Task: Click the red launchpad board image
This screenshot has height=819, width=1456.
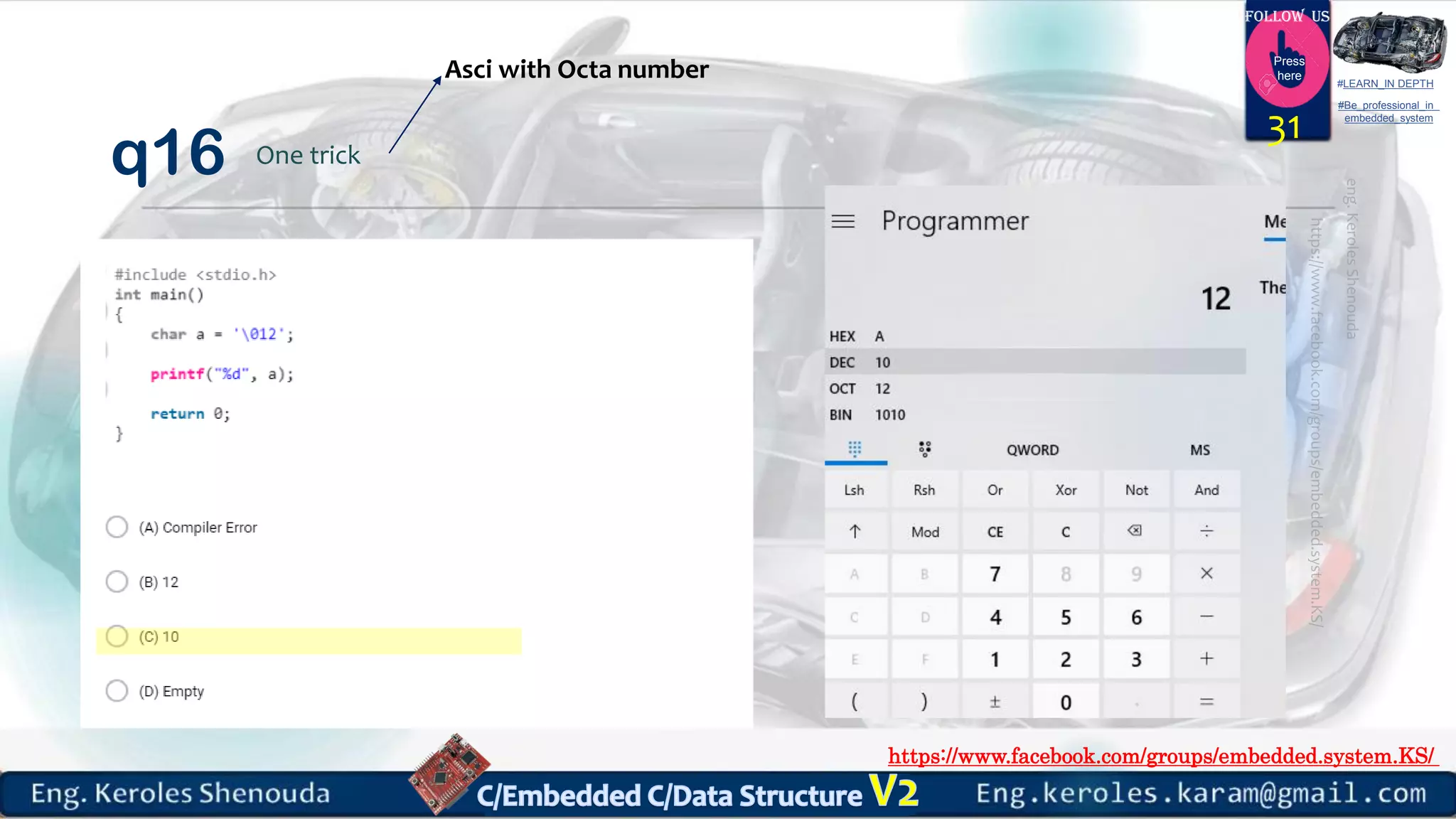Action: [x=449, y=774]
